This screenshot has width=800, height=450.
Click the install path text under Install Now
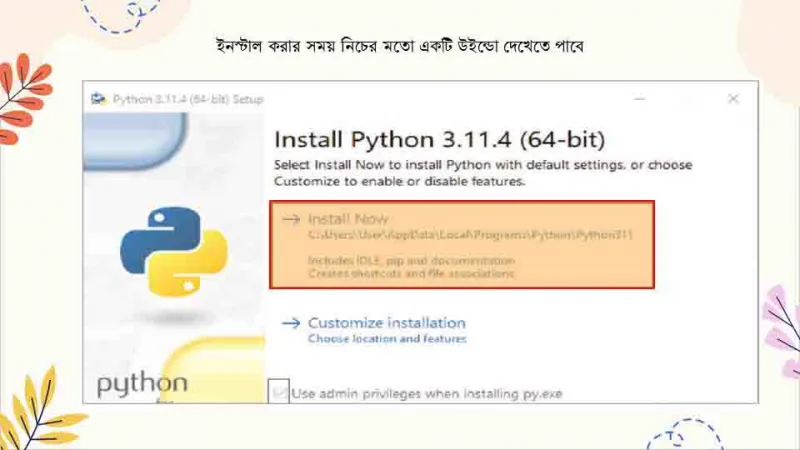click(x=470, y=235)
